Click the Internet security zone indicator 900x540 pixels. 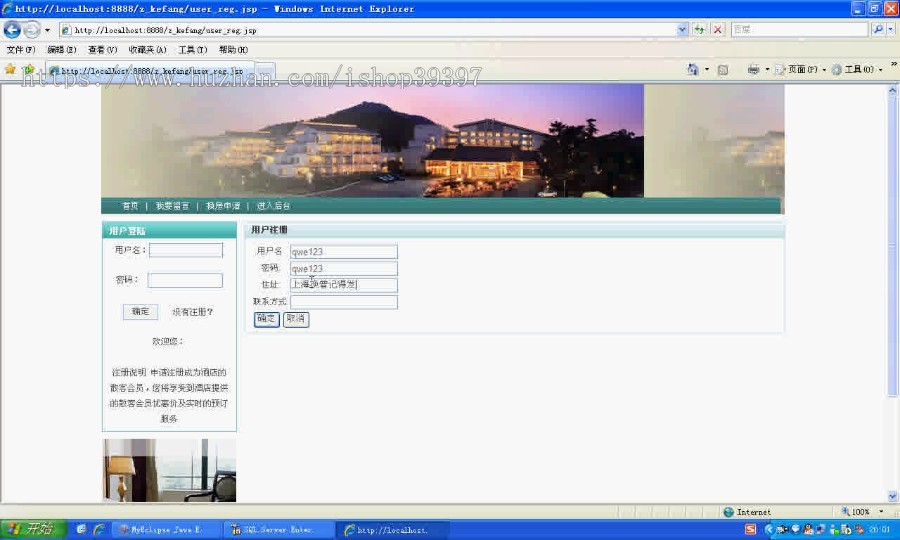tap(747, 512)
